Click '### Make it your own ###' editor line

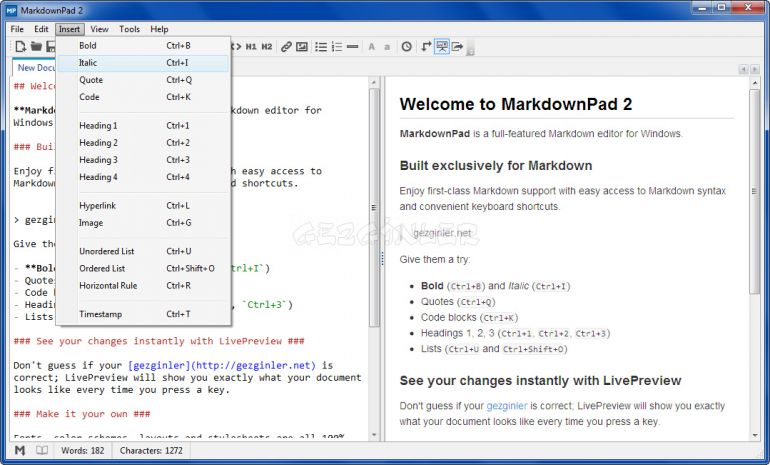[82, 414]
